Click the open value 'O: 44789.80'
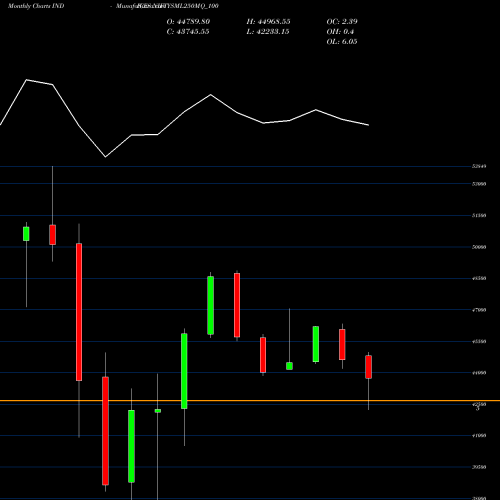 tap(188, 22)
